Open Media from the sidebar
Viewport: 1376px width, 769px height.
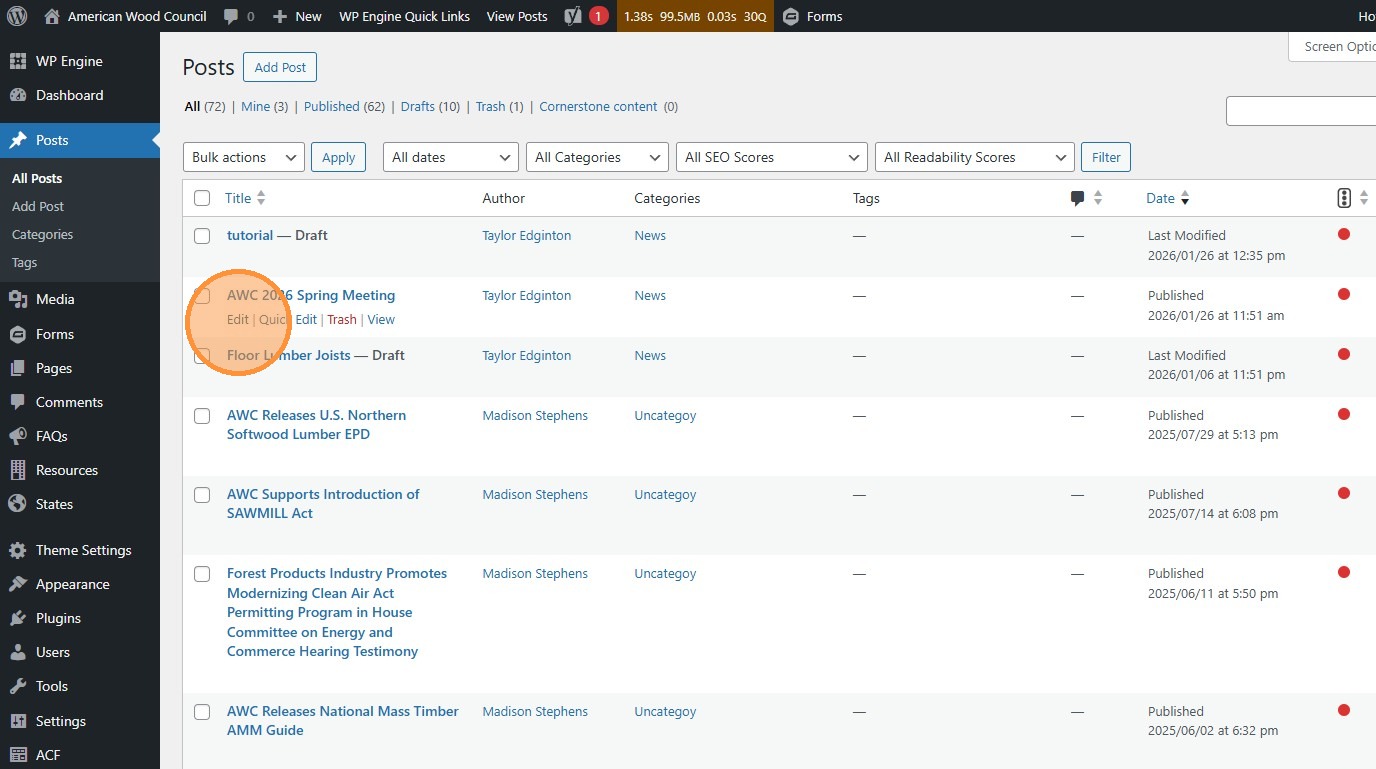click(55, 299)
